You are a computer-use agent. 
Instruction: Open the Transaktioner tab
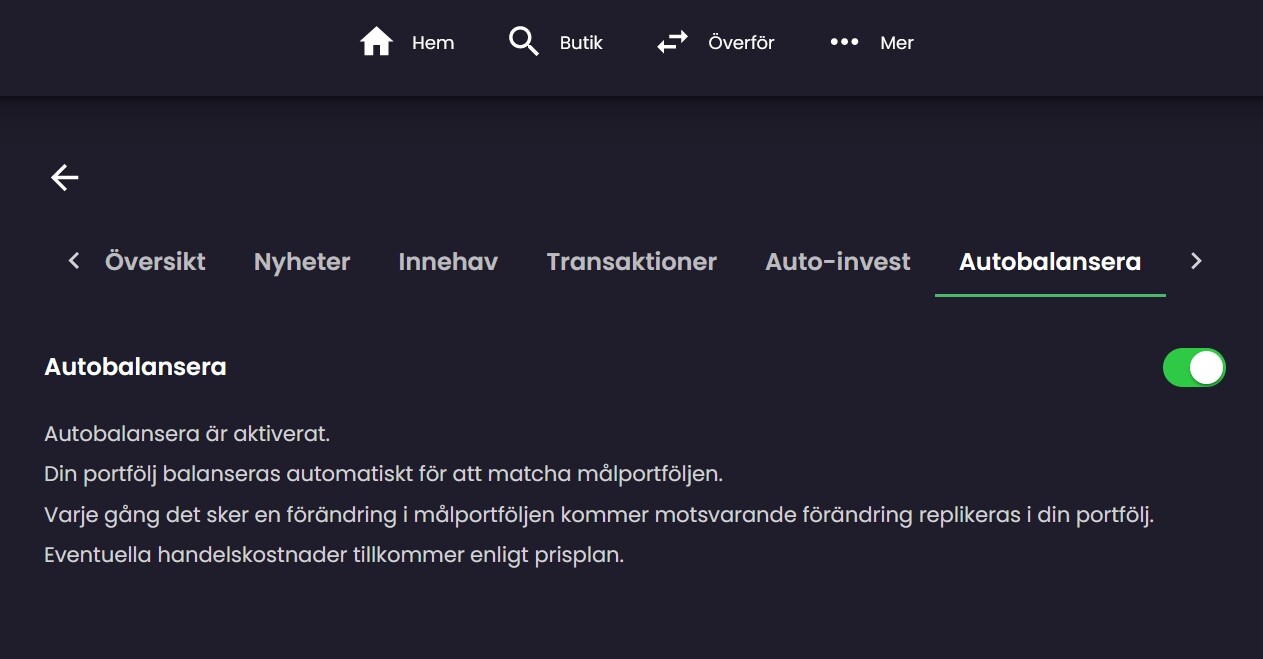(631, 262)
